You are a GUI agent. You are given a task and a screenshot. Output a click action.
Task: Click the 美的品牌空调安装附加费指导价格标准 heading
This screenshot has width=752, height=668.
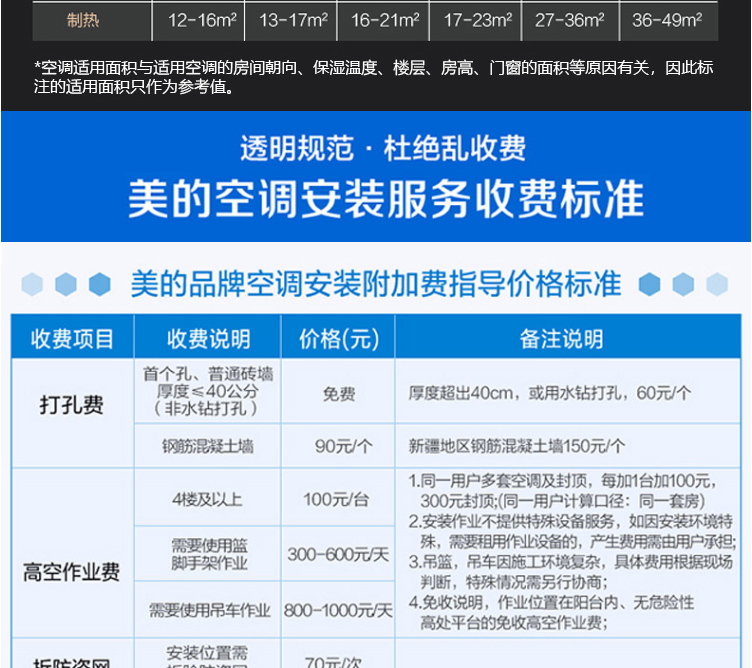coord(376,284)
